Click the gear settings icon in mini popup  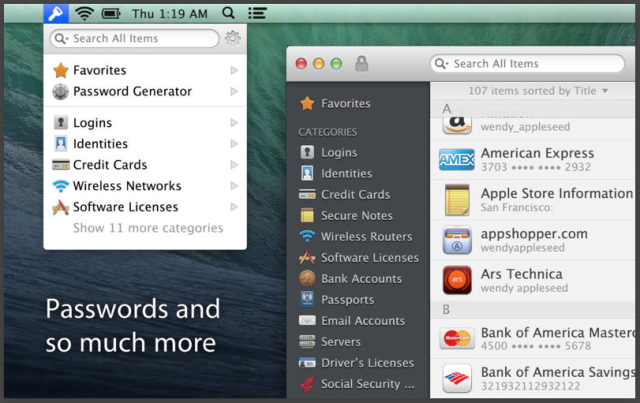pyautogui.click(x=233, y=38)
